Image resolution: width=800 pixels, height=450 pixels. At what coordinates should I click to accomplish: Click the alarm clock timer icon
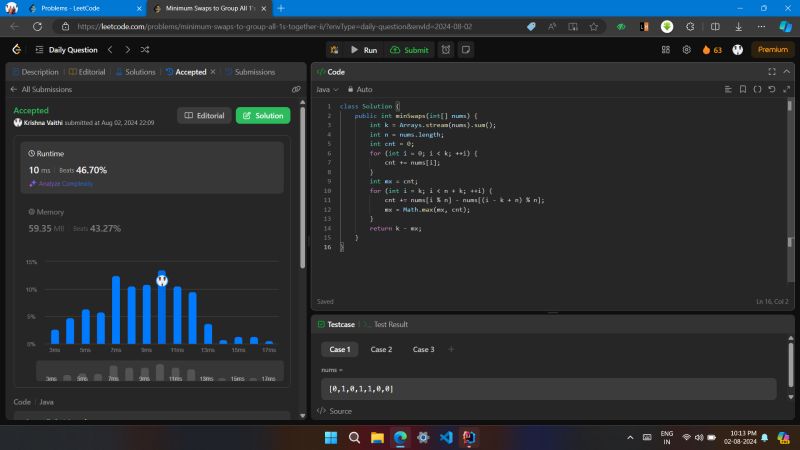pos(446,49)
